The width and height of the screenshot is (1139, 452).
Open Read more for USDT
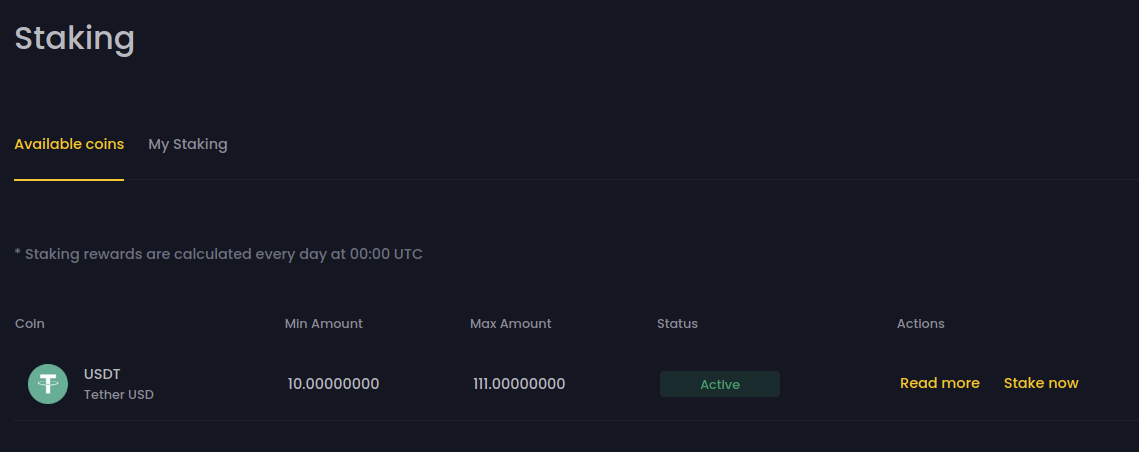939,383
